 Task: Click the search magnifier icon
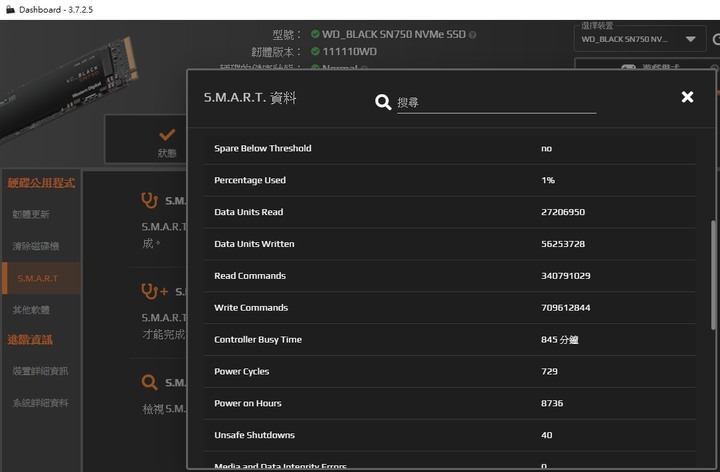tap(383, 102)
